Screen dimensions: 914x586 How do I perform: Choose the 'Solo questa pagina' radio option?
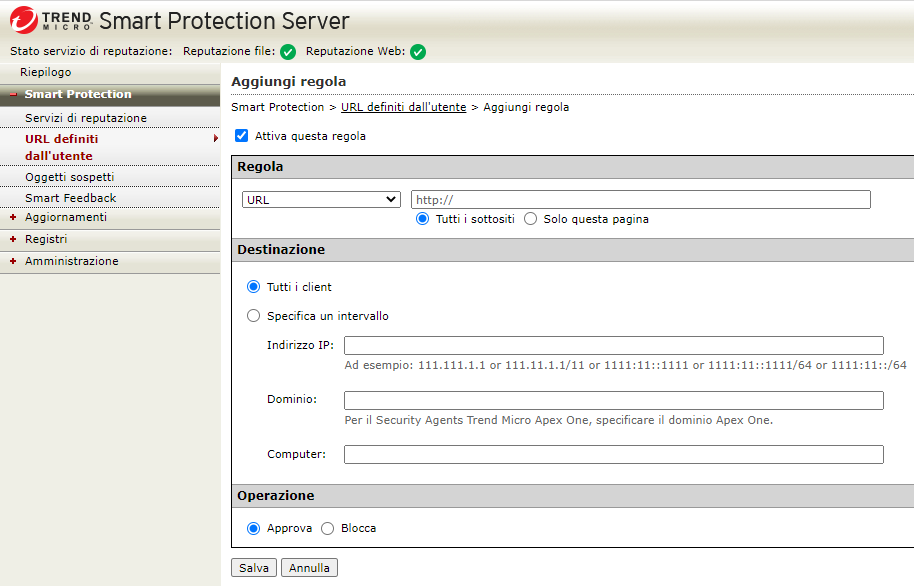tap(531, 219)
